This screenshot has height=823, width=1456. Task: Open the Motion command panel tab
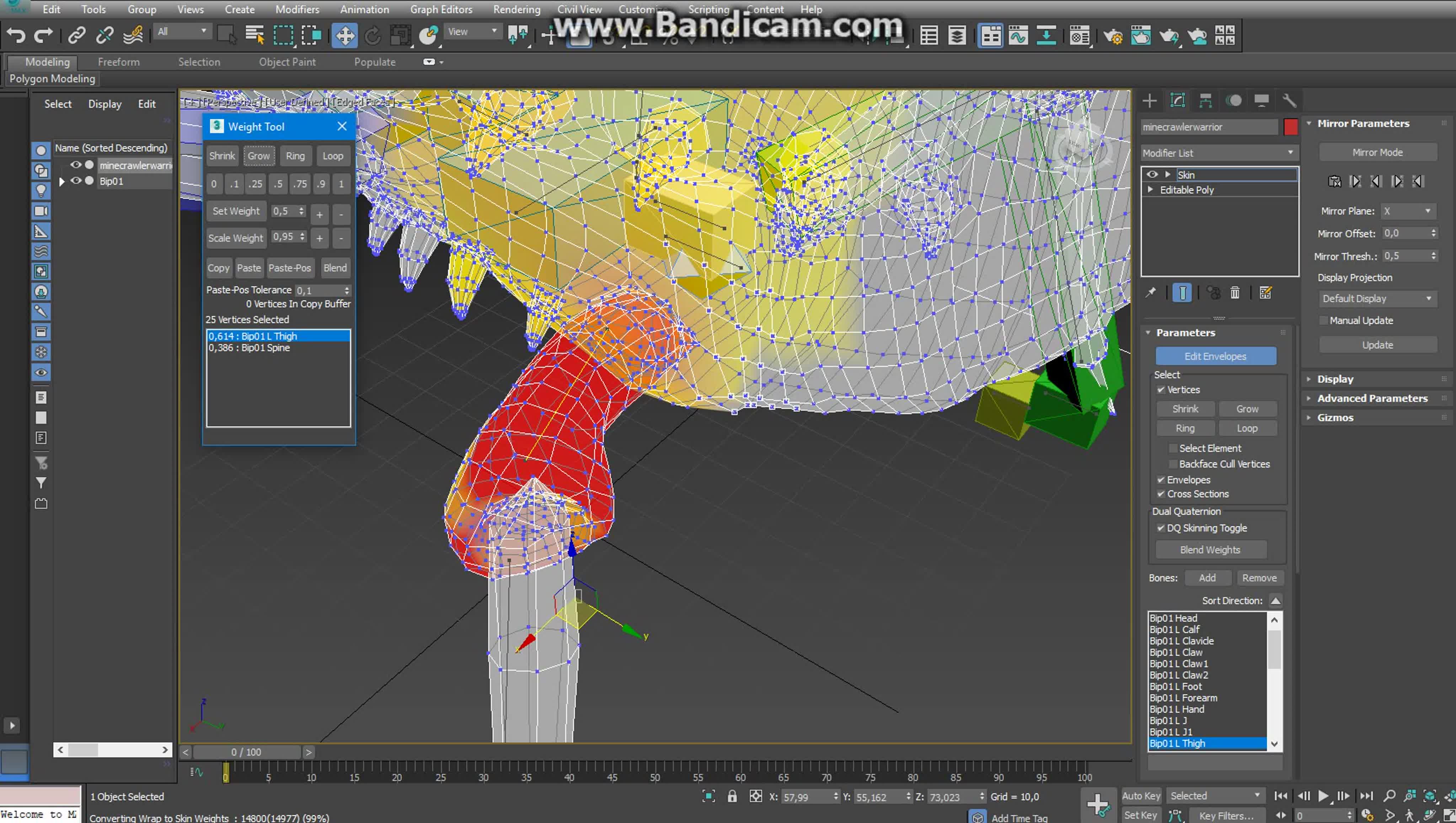tap(1233, 101)
